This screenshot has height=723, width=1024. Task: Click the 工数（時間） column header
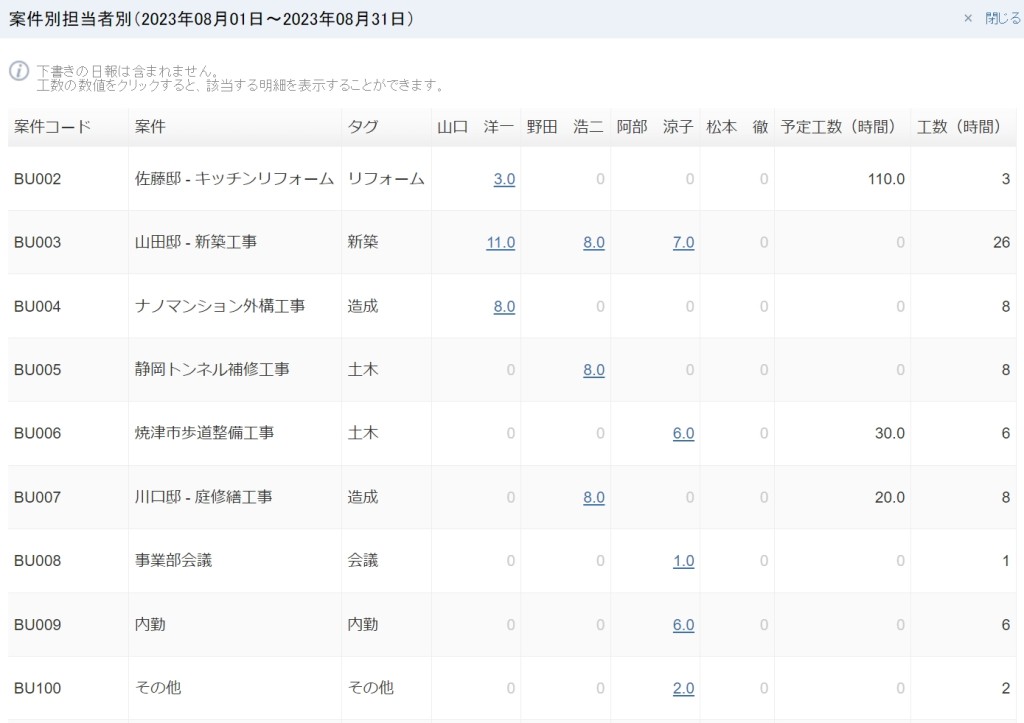click(x=963, y=127)
